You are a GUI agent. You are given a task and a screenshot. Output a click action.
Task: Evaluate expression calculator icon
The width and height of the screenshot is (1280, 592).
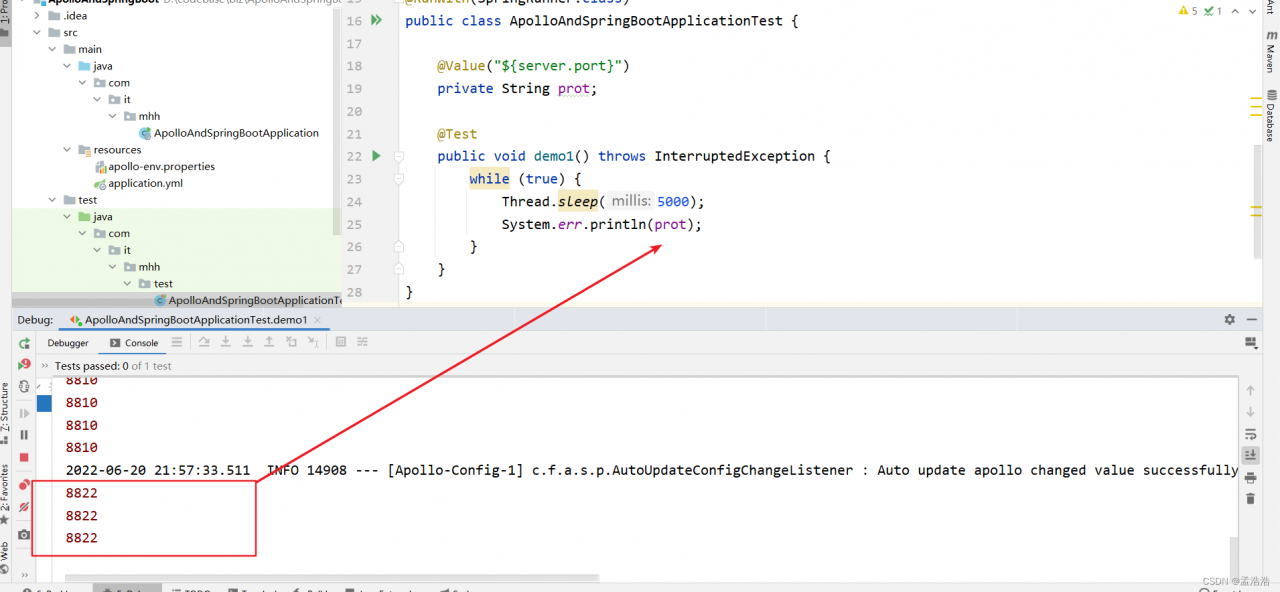tap(341, 342)
